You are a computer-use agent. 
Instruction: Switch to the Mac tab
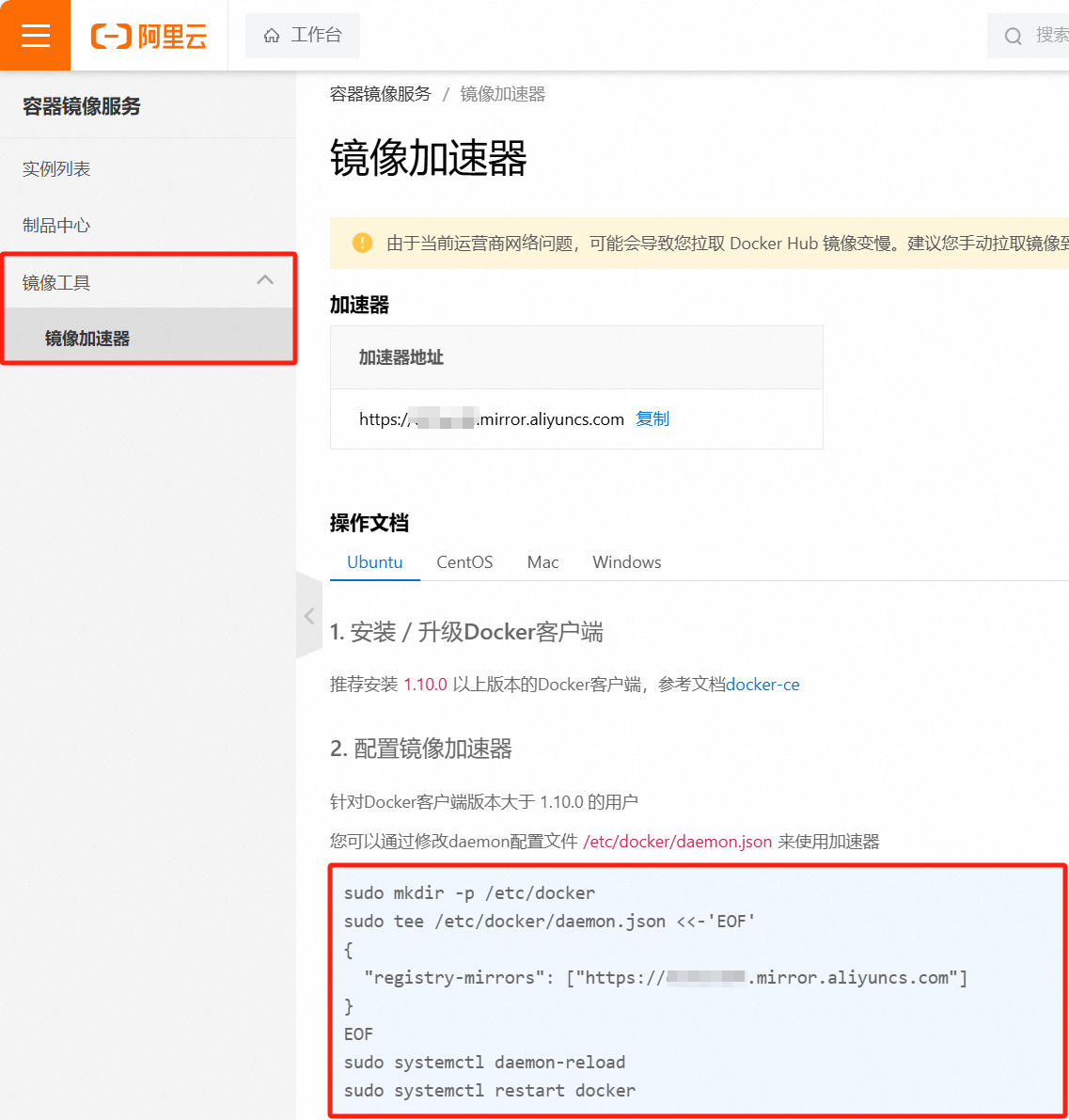pyautogui.click(x=542, y=562)
